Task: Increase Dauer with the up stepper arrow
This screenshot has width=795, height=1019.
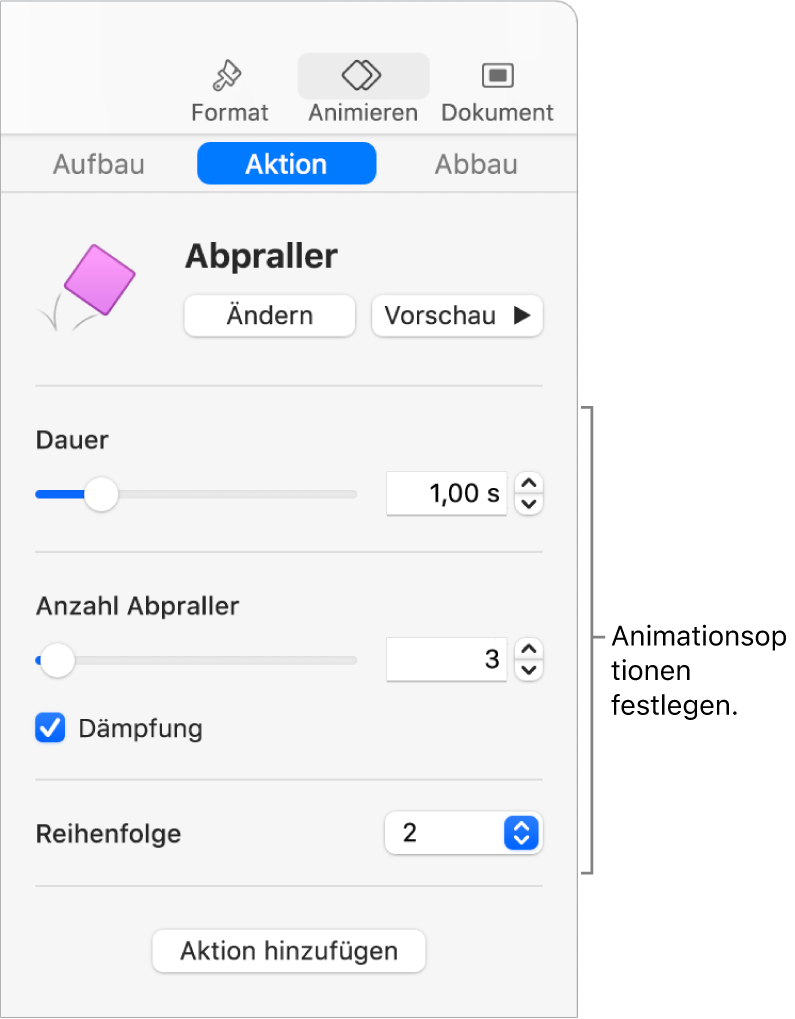Action: (x=529, y=484)
